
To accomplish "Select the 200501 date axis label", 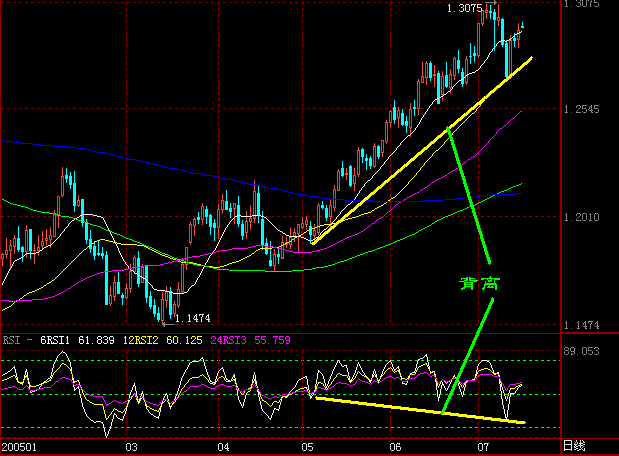I will click(x=19, y=447).
